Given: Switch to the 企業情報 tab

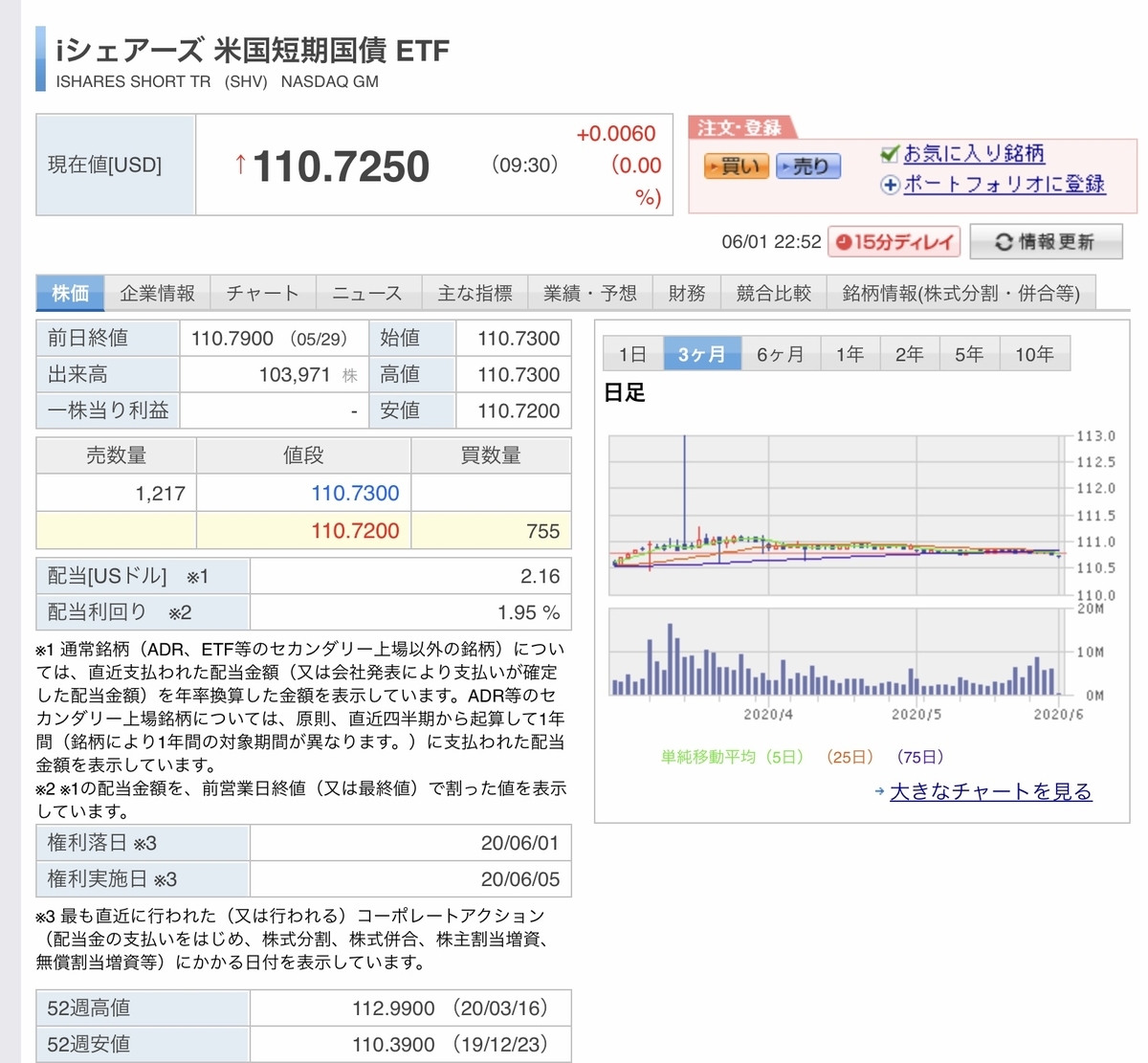Looking at the screenshot, I should click(x=158, y=293).
